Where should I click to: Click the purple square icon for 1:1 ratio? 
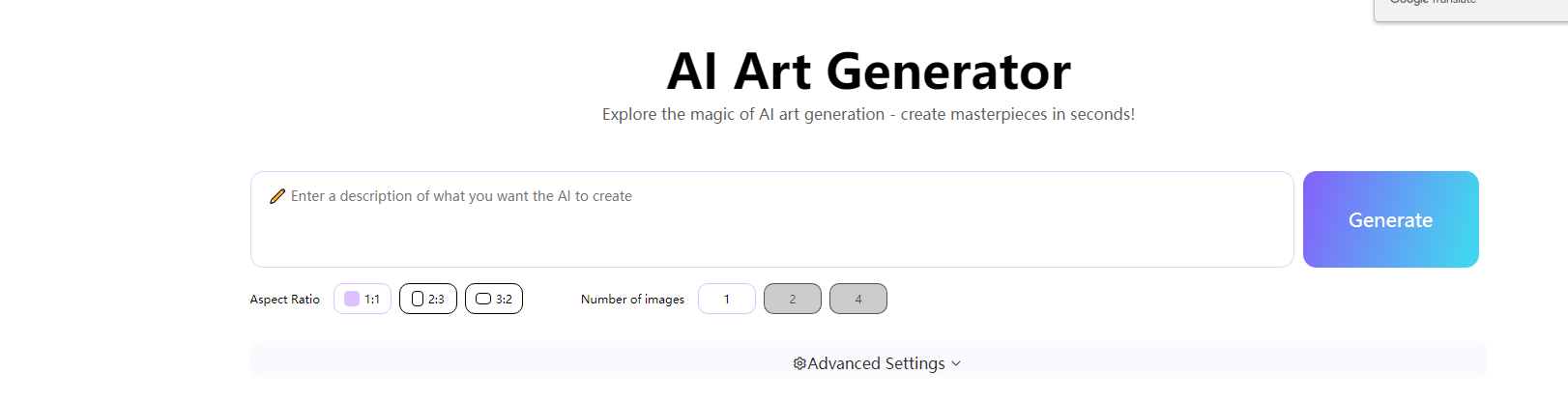coord(352,299)
